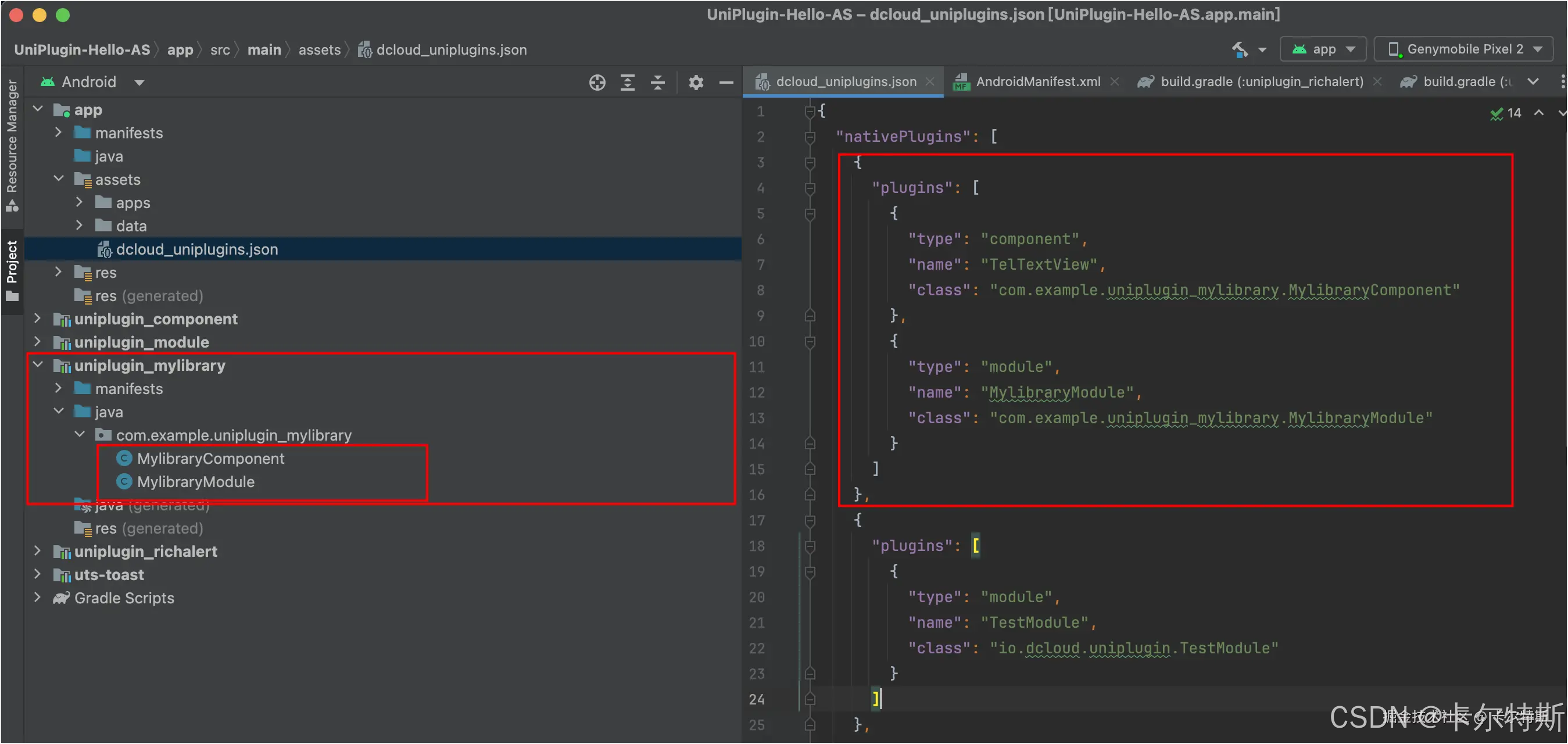This screenshot has width=1568, height=744.
Task: Open the app run configuration dropdown
Action: coord(1323,49)
